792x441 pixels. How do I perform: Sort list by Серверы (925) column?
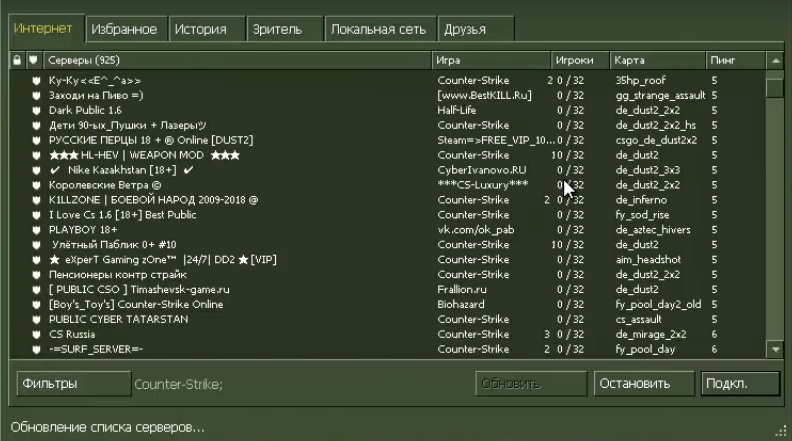tap(237, 60)
